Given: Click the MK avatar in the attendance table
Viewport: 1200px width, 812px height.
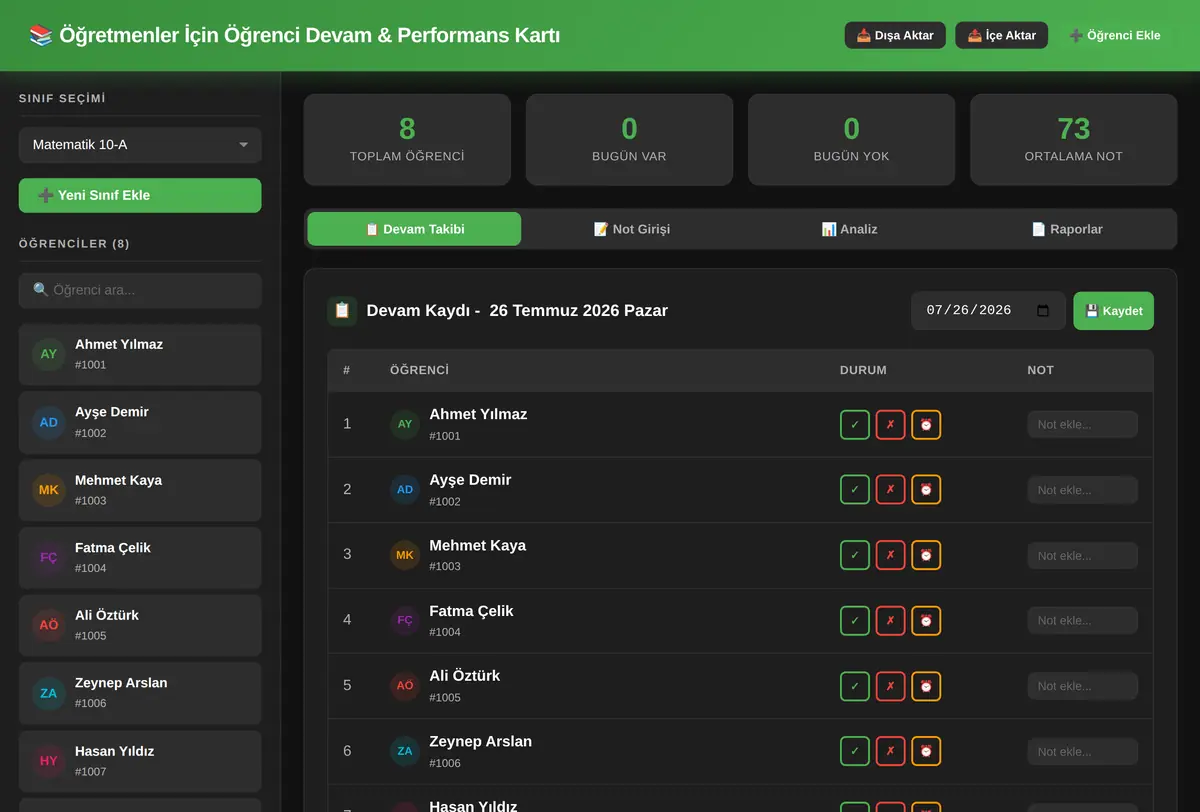Looking at the screenshot, I should point(405,555).
